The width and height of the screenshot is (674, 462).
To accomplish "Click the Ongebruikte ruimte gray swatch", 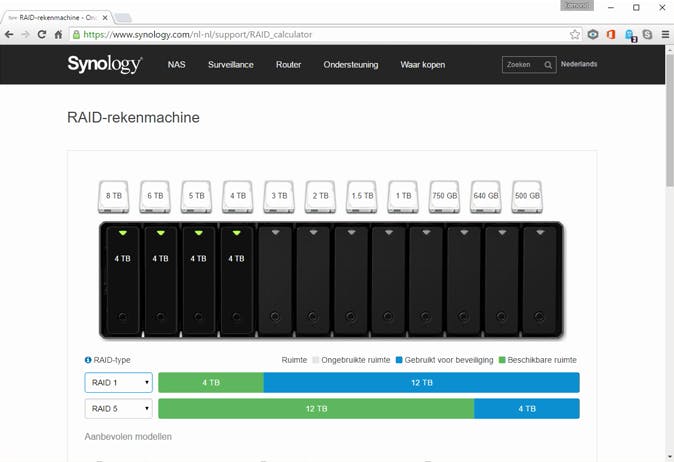I will [316, 360].
